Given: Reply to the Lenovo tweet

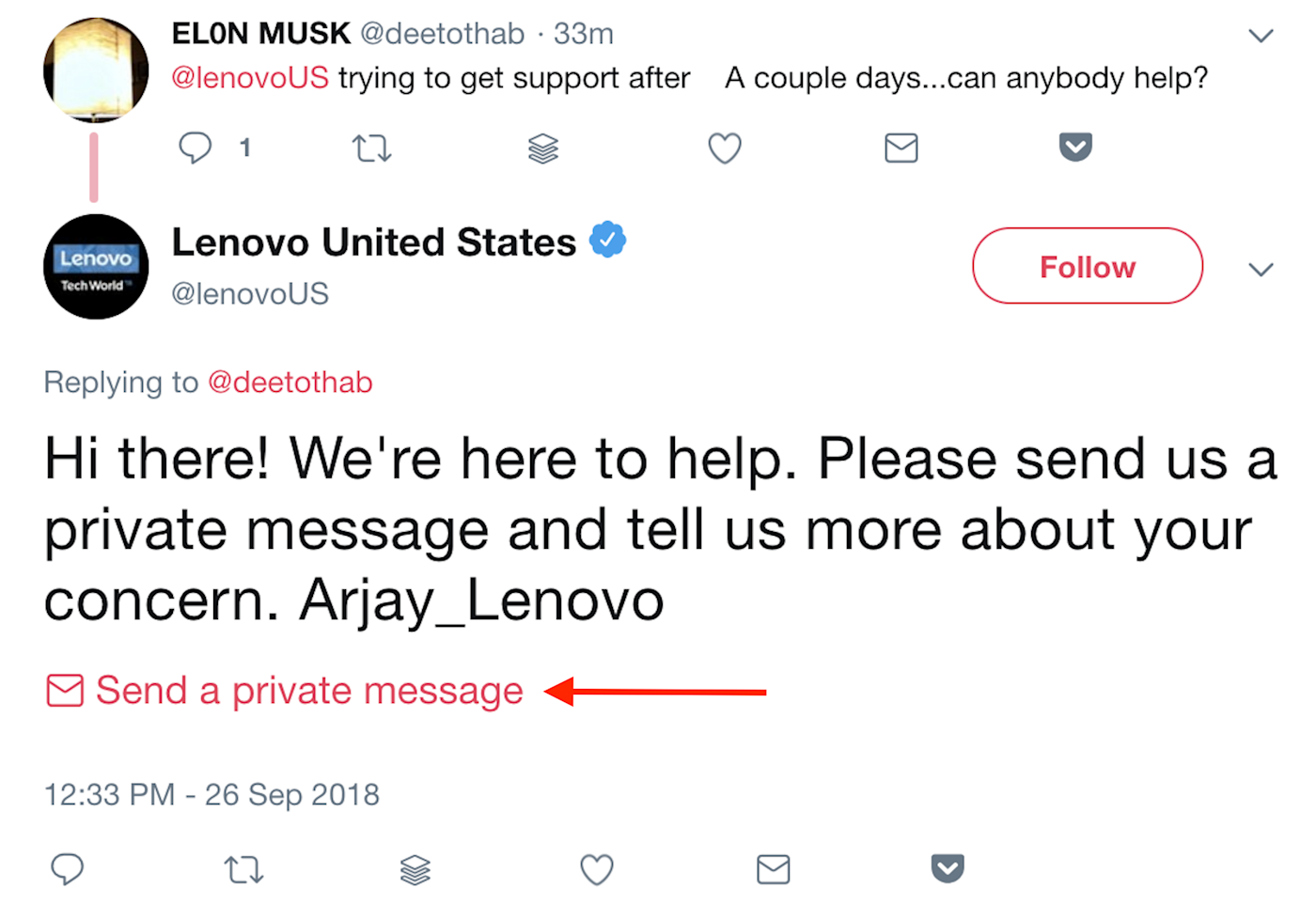Looking at the screenshot, I should coord(67,868).
